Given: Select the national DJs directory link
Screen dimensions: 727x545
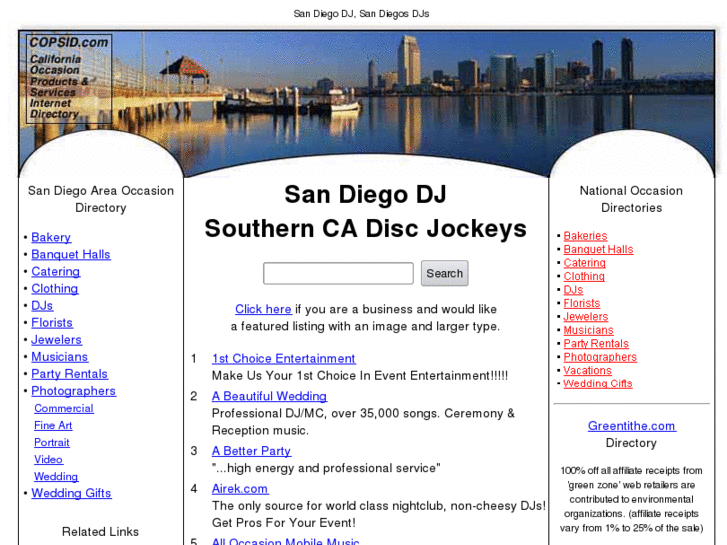Looking at the screenshot, I should (574, 289).
